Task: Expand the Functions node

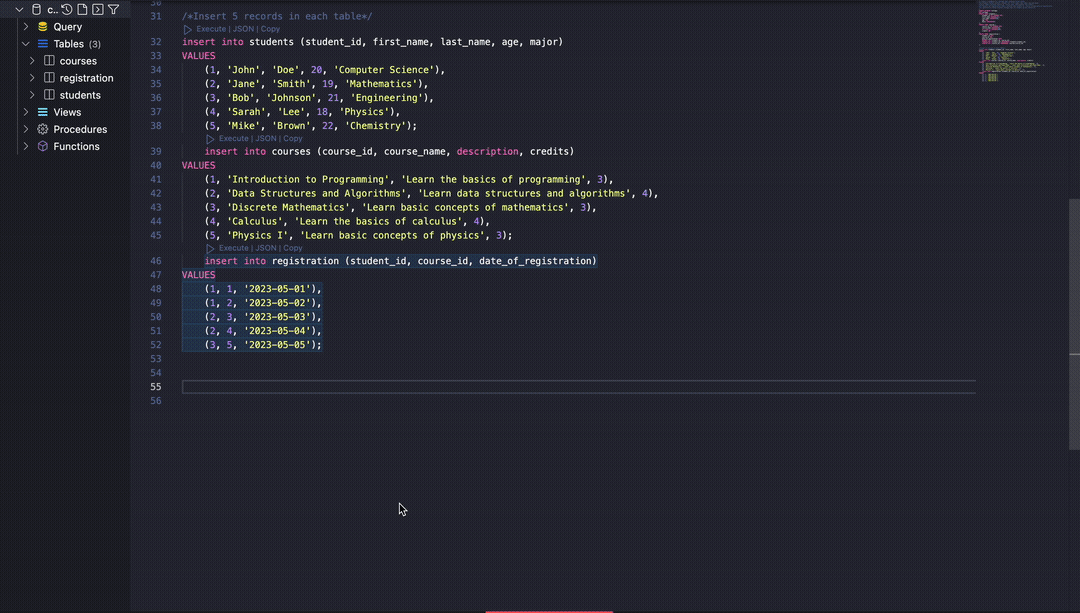Action: (x=26, y=146)
